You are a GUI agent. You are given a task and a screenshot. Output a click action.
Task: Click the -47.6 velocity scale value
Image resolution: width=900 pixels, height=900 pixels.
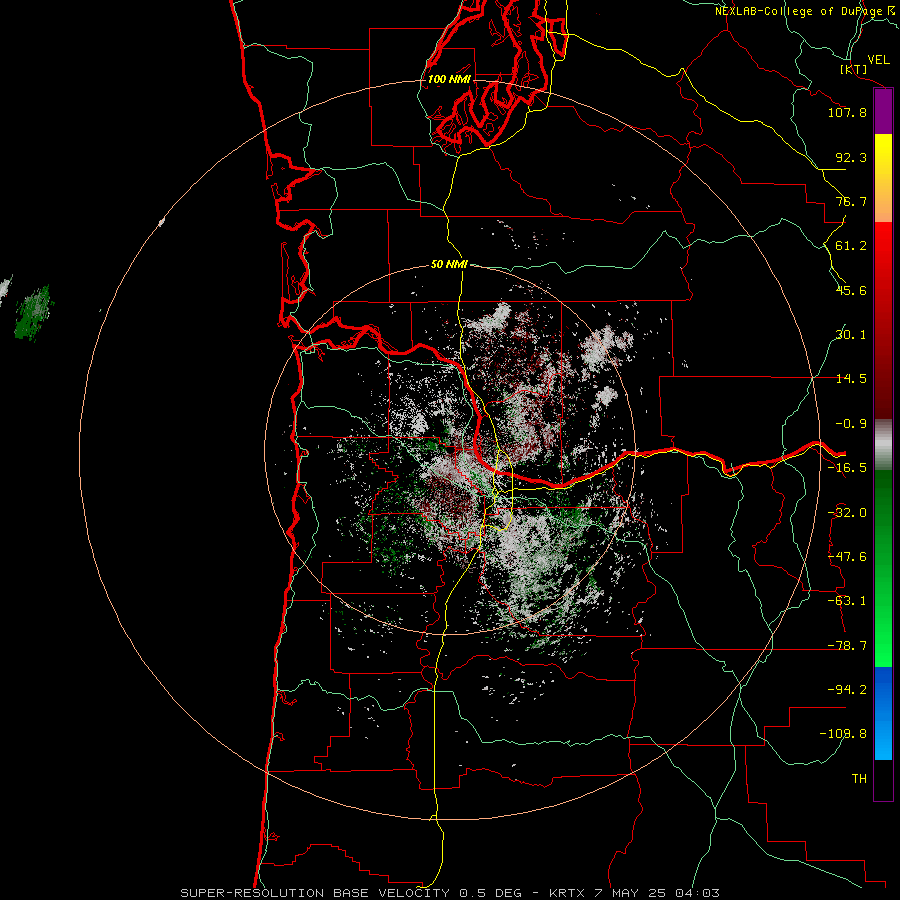[x=847, y=557]
